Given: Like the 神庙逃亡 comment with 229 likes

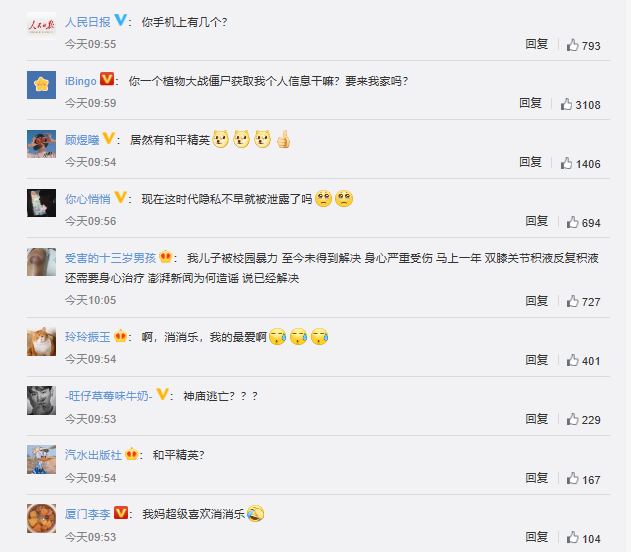Looking at the screenshot, I should pyautogui.click(x=572, y=419).
